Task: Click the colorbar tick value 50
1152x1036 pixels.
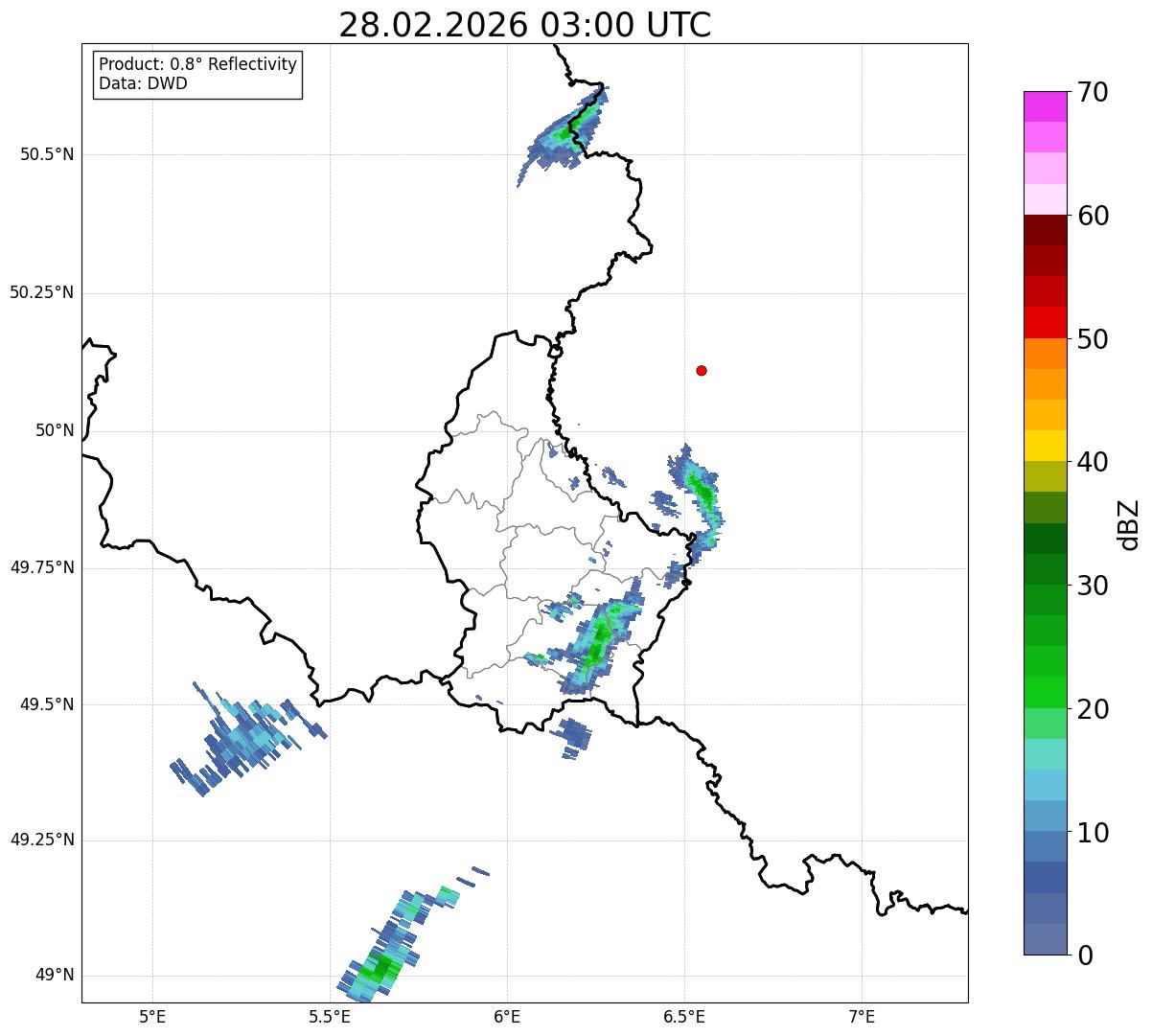Action: (1093, 339)
